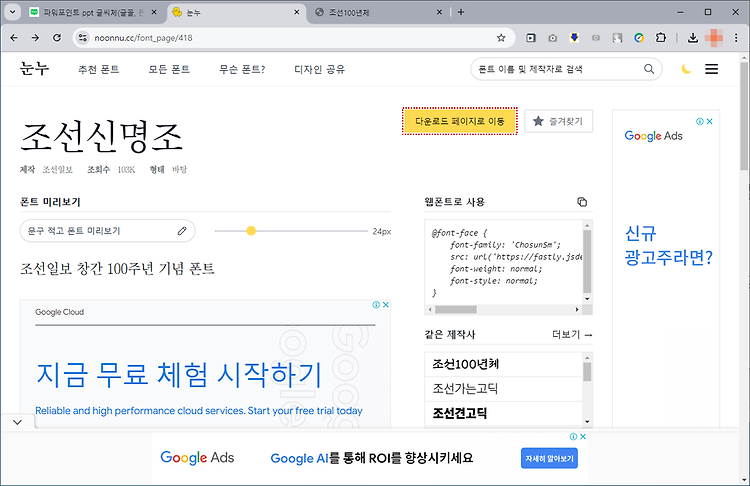The width and height of the screenshot is (750, 486).
Task: Switch to the 조선100년체 tab
Action: point(378,12)
